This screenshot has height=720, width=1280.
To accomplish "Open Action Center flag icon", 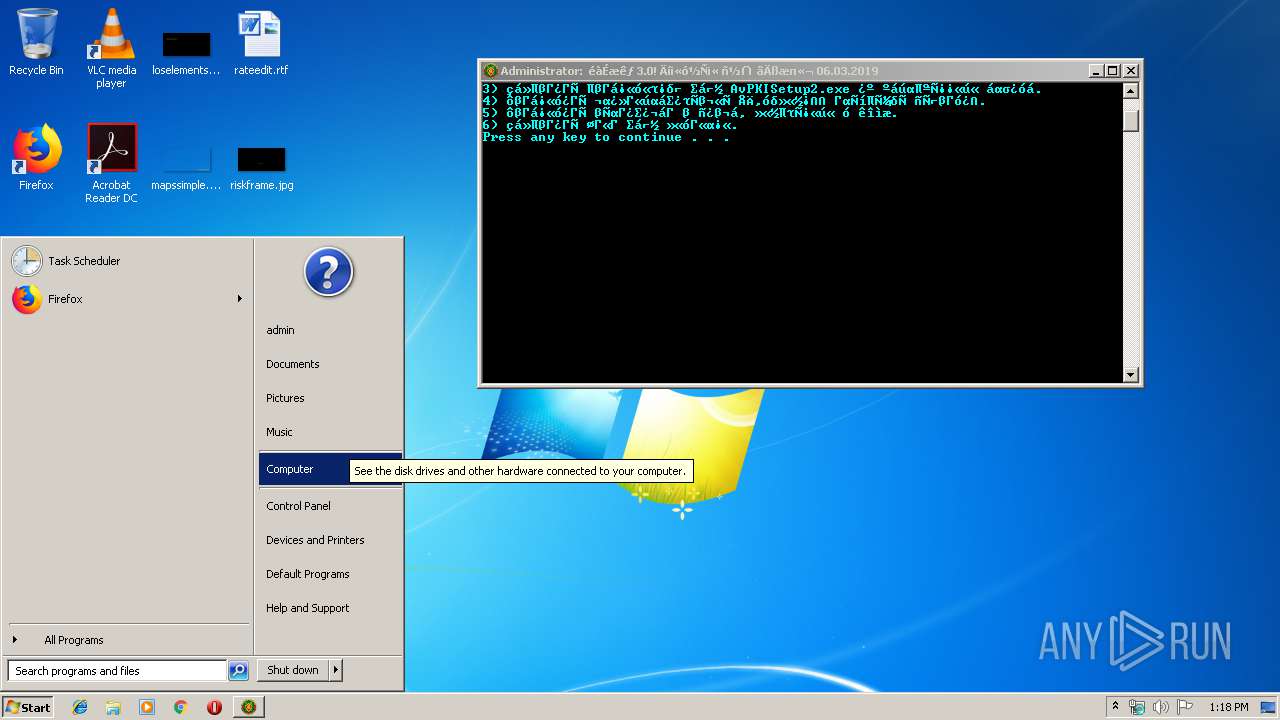I will coord(1185,707).
